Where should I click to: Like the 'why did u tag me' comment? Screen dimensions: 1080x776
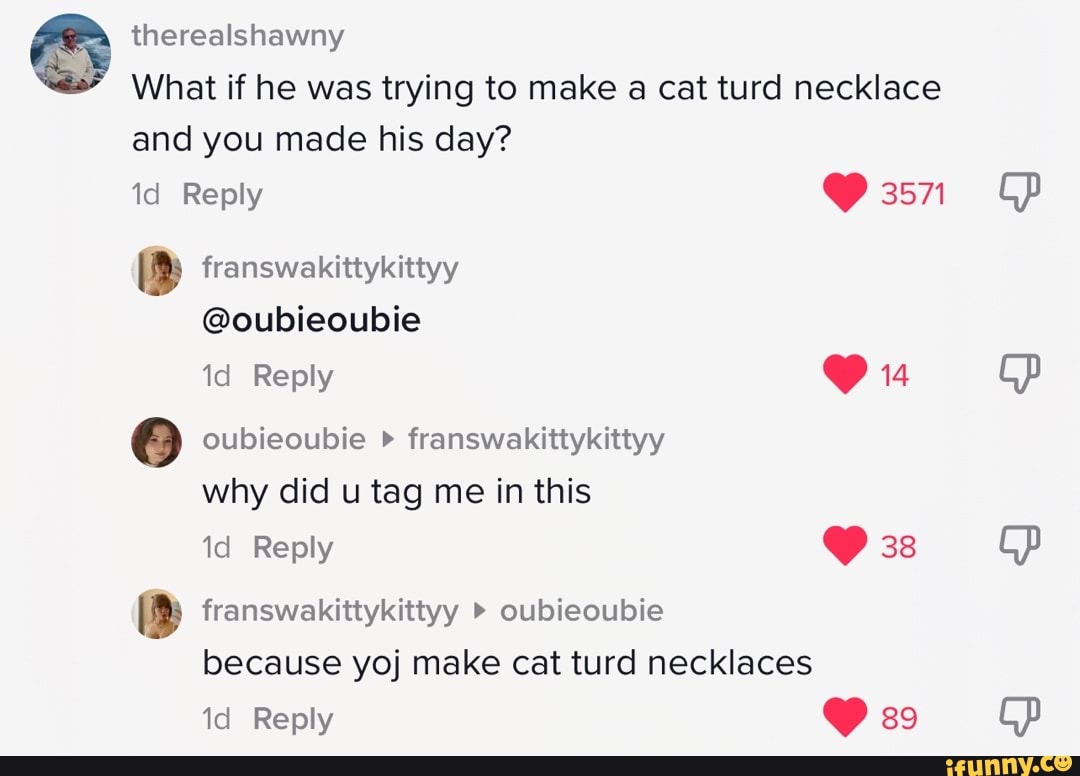(x=846, y=545)
